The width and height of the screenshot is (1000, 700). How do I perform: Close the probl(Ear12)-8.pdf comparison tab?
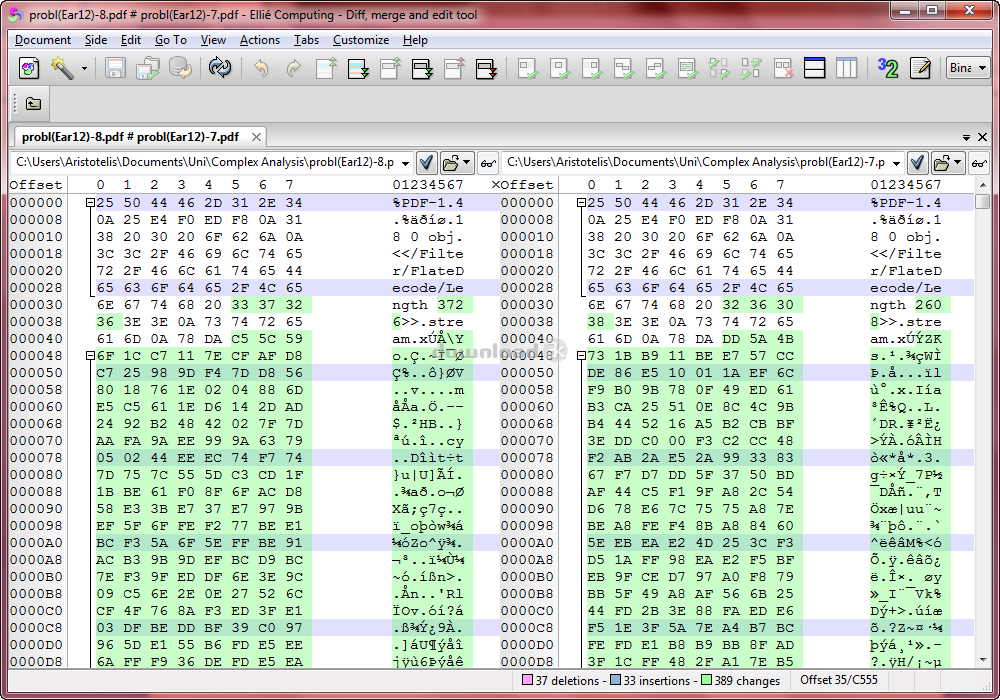pyautogui.click(x=256, y=137)
